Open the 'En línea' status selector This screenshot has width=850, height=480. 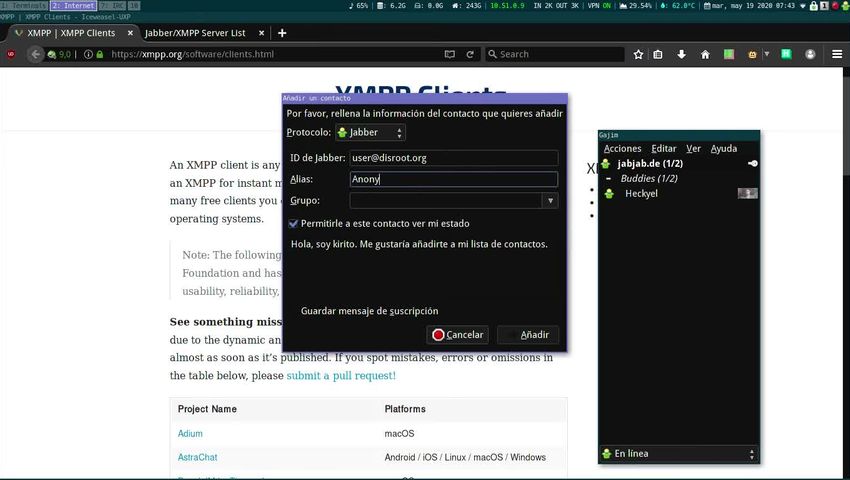679,453
